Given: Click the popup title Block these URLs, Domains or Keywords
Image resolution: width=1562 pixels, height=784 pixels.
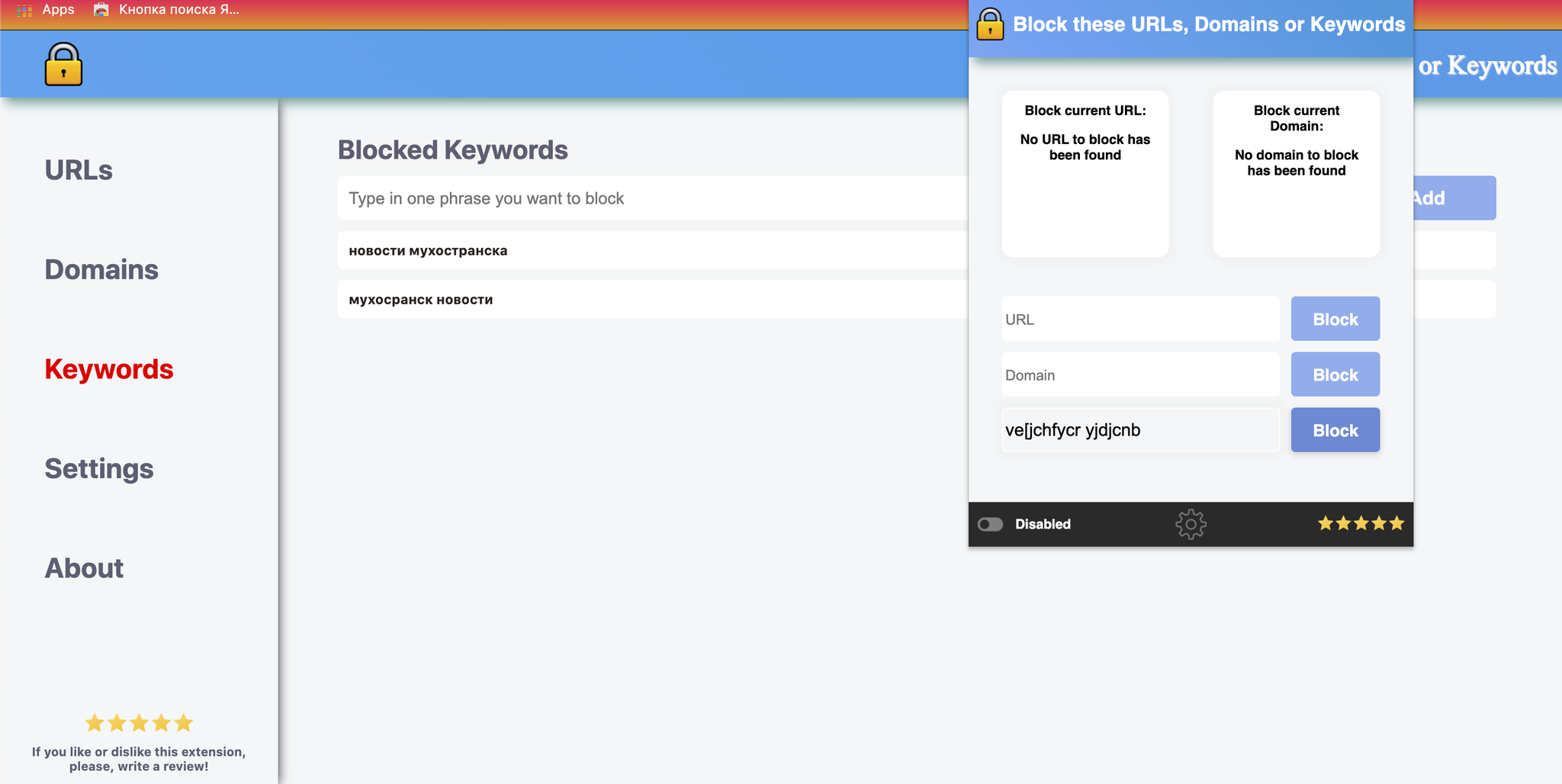Looking at the screenshot, I should click(1209, 24).
